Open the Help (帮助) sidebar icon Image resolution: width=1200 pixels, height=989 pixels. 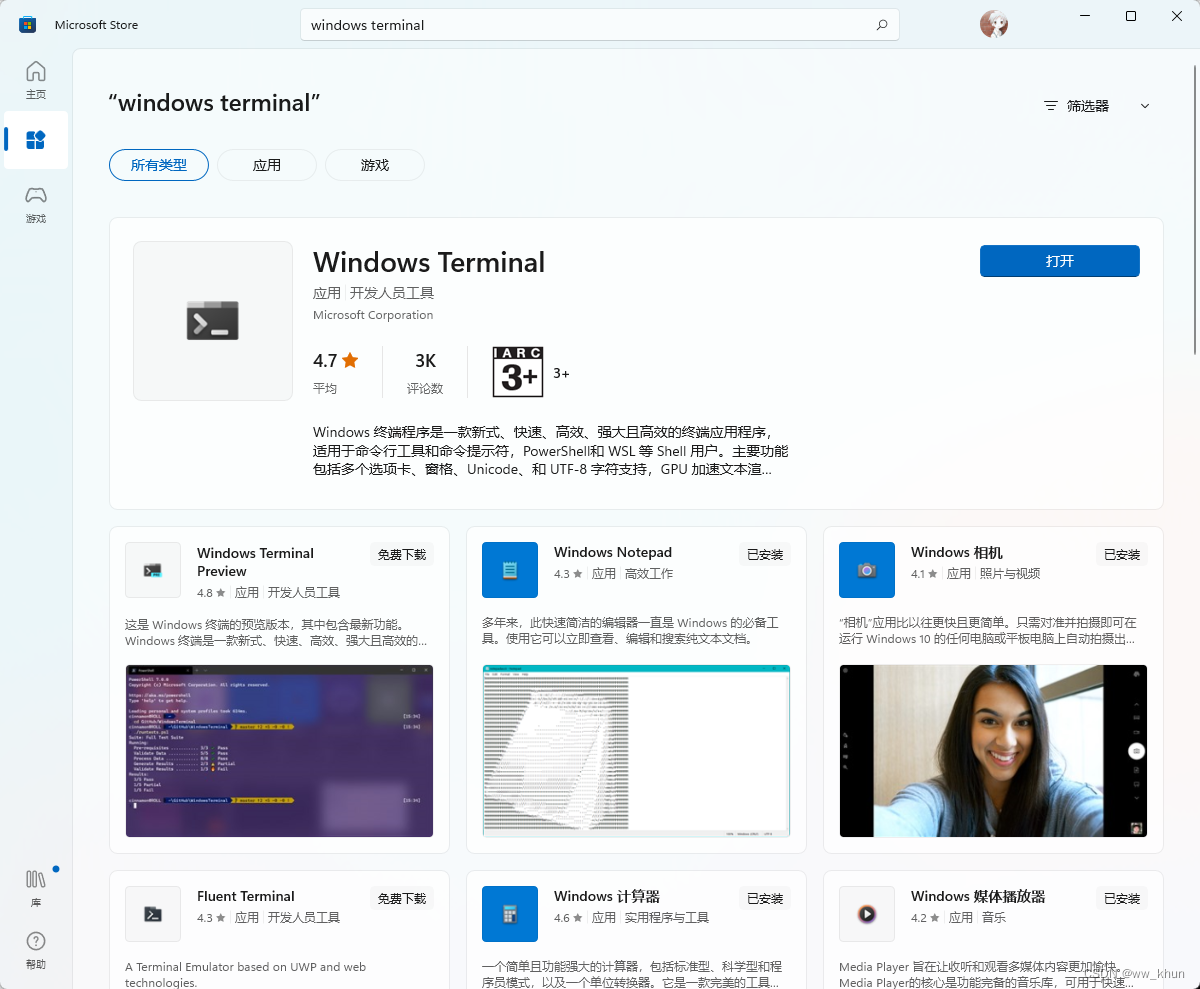(36, 950)
